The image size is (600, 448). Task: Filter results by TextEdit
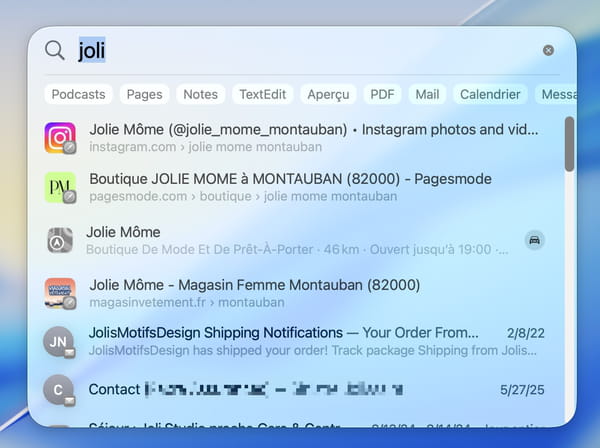click(263, 94)
